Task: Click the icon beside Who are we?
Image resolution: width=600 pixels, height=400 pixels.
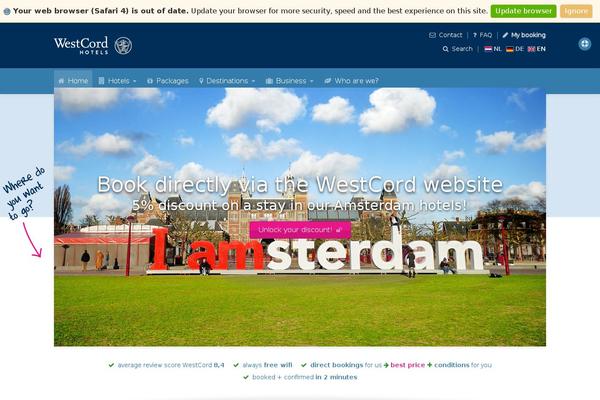Action: pos(328,81)
